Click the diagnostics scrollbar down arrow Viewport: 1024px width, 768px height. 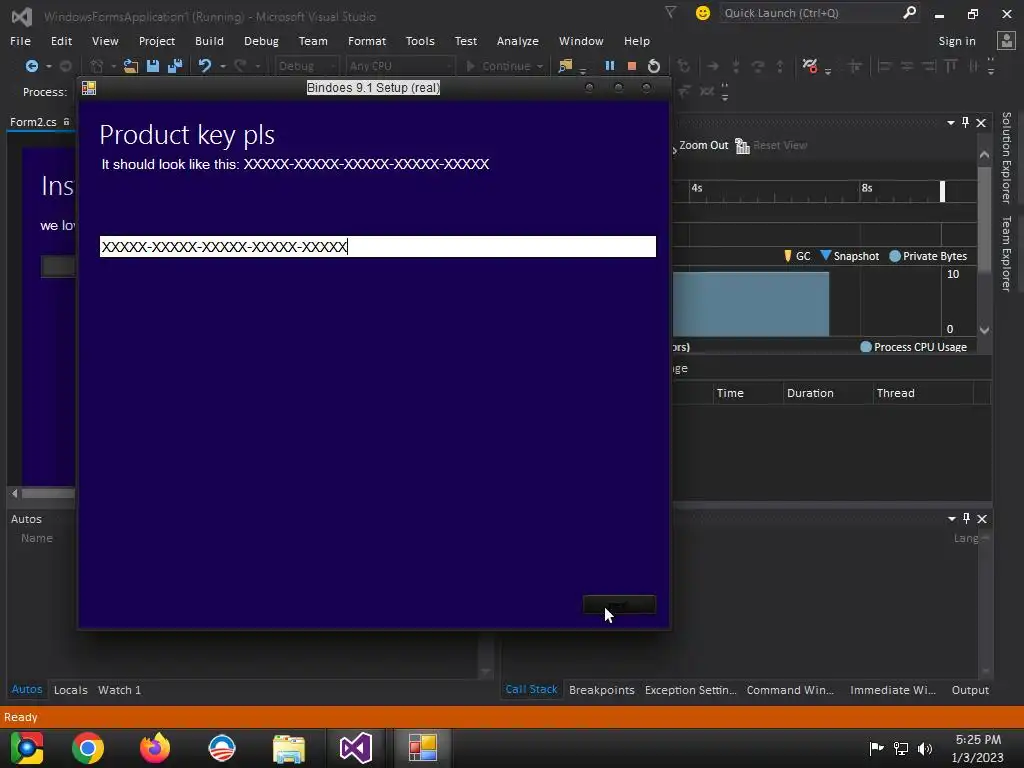click(984, 330)
